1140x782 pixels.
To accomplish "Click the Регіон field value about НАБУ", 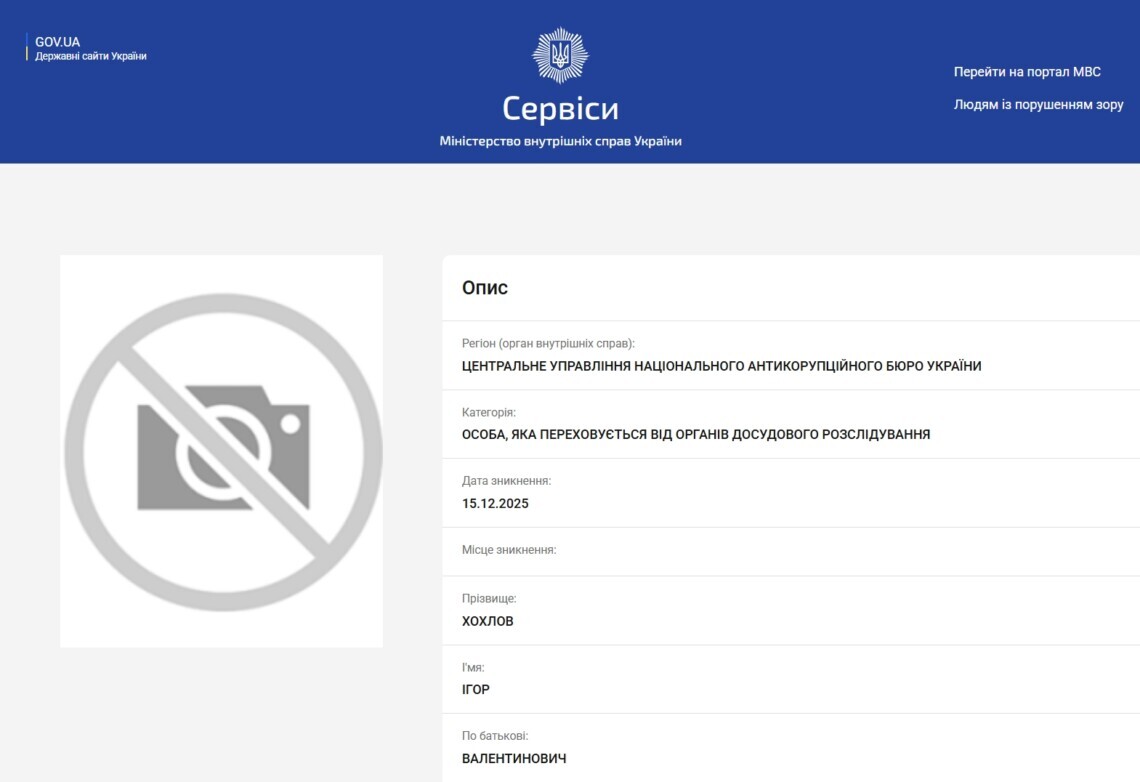I will (x=720, y=365).
